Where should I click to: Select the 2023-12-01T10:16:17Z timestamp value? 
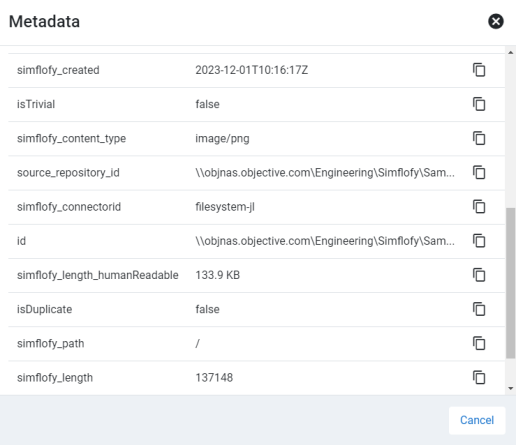[252, 70]
